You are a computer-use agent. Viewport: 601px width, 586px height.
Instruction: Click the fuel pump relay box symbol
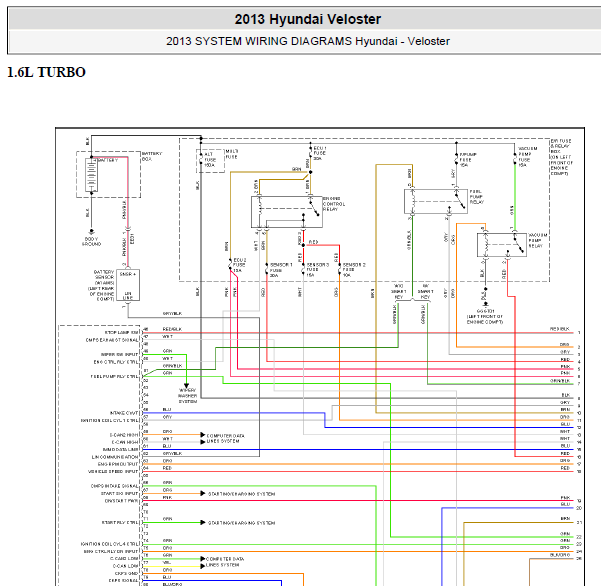point(436,201)
